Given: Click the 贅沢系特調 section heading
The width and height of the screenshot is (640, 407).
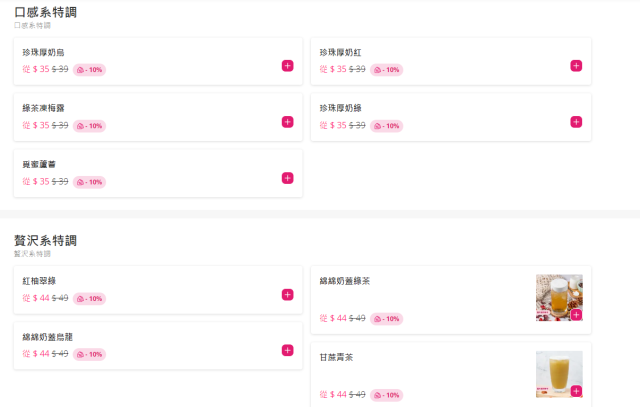Looking at the screenshot, I should tap(45, 241).
